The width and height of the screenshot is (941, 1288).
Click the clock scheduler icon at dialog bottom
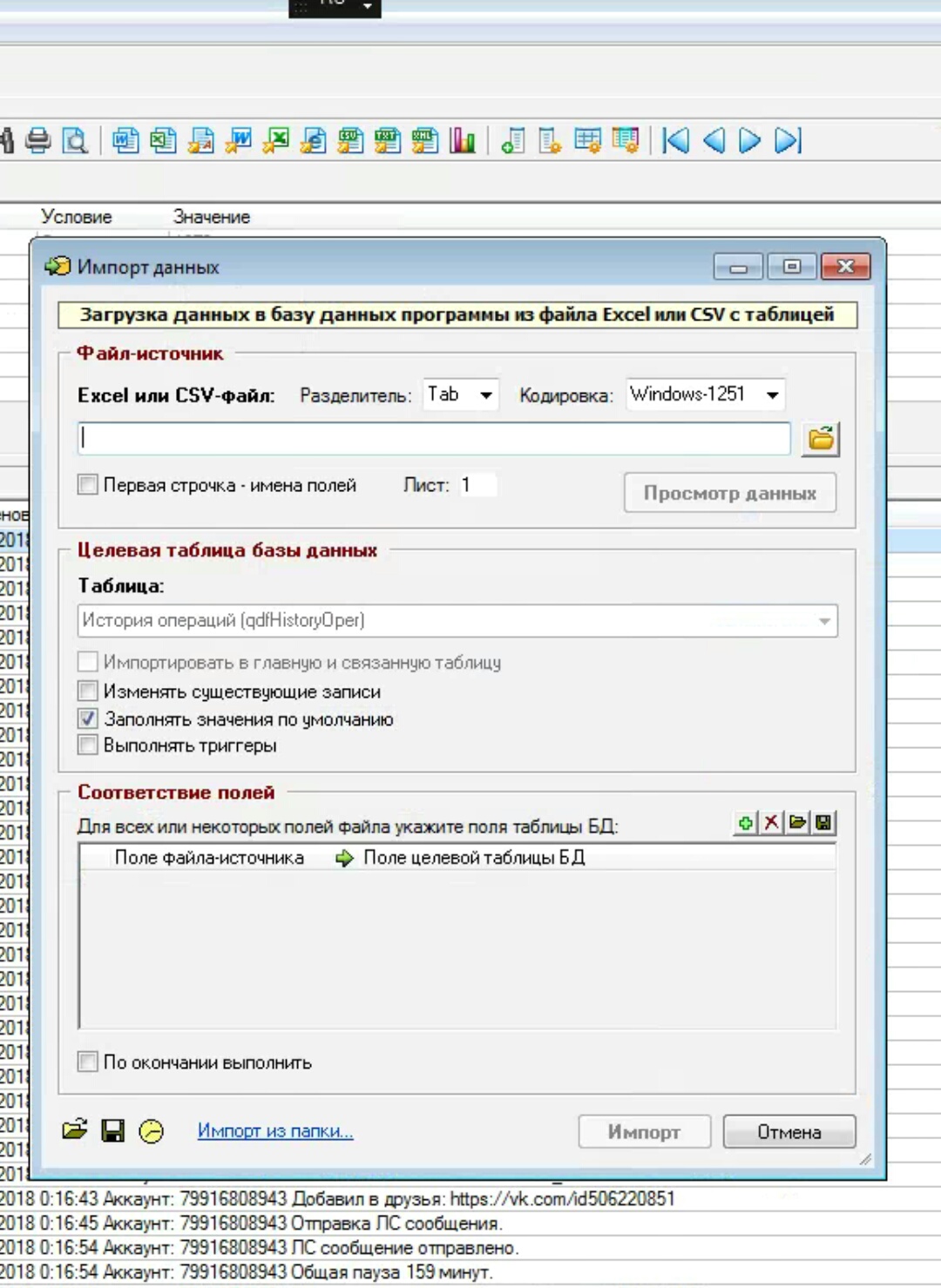[x=151, y=1131]
